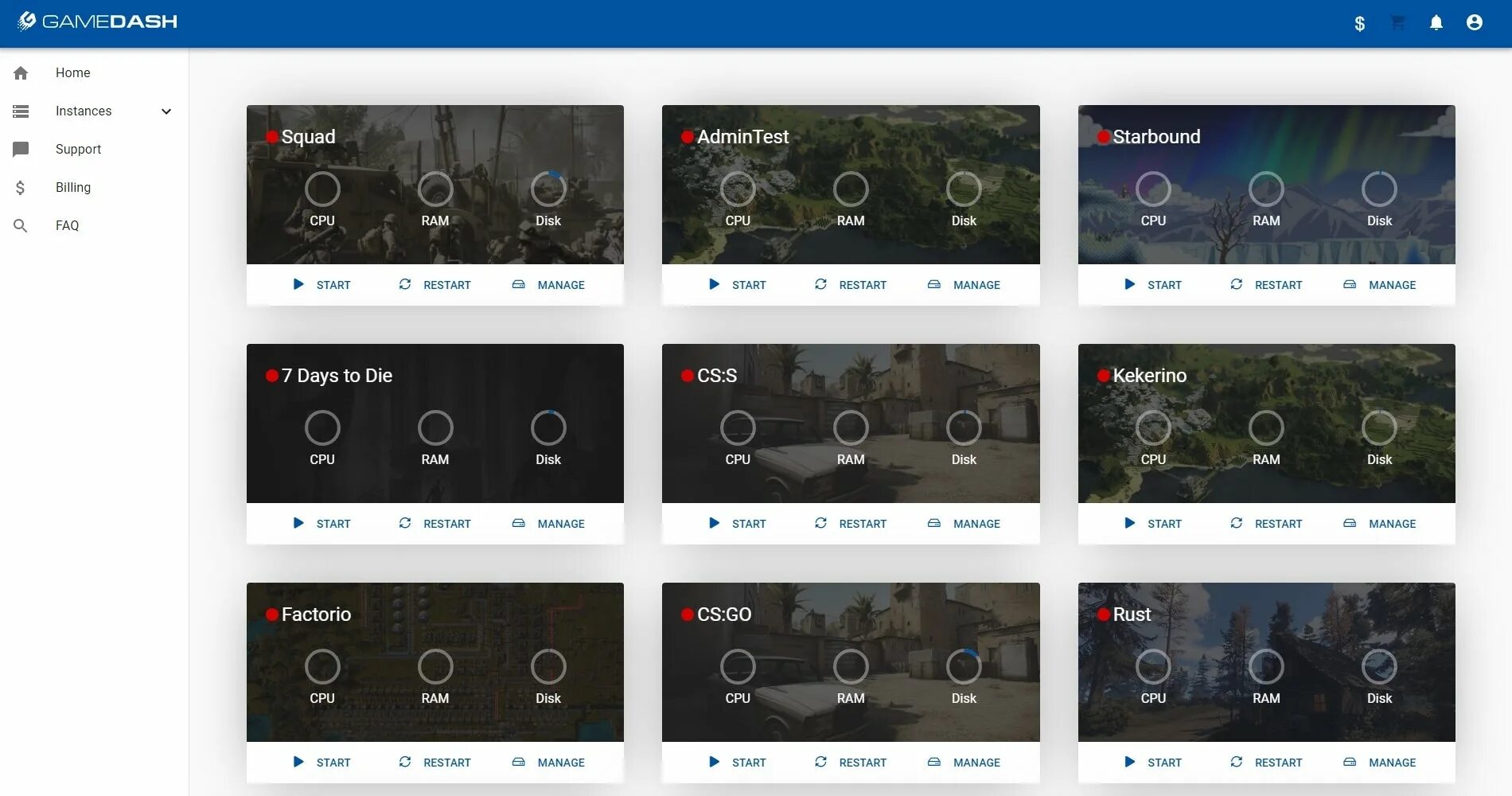Click the FAQ magnifier icon in sidebar
This screenshot has height=796, width=1512.
[x=21, y=226]
